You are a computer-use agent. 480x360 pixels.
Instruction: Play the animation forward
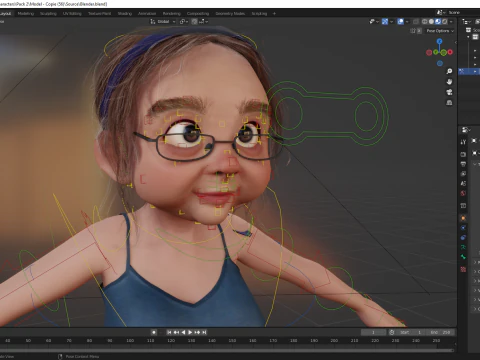(190, 332)
